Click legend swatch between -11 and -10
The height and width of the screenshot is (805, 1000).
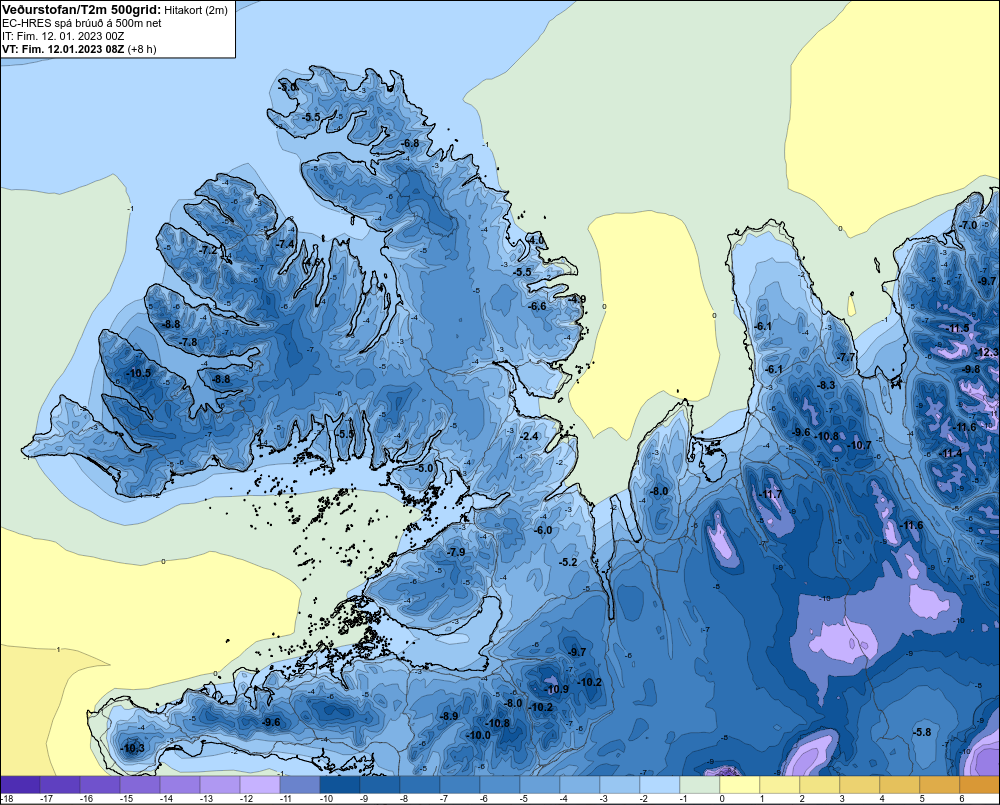coord(300,785)
